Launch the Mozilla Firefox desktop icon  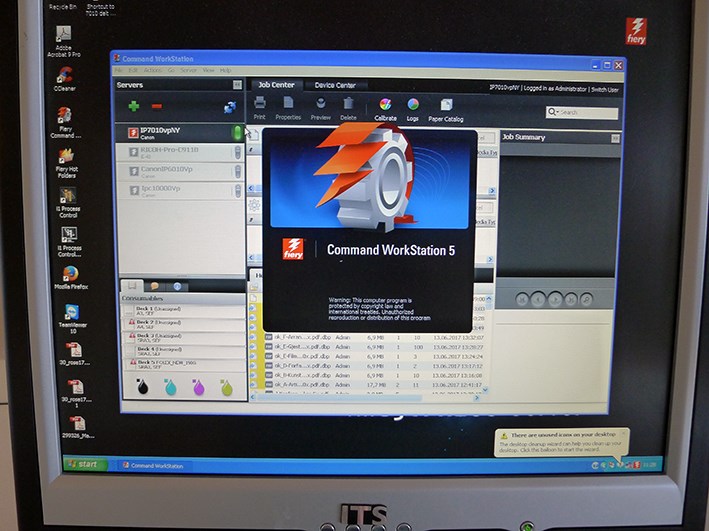pos(71,277)
